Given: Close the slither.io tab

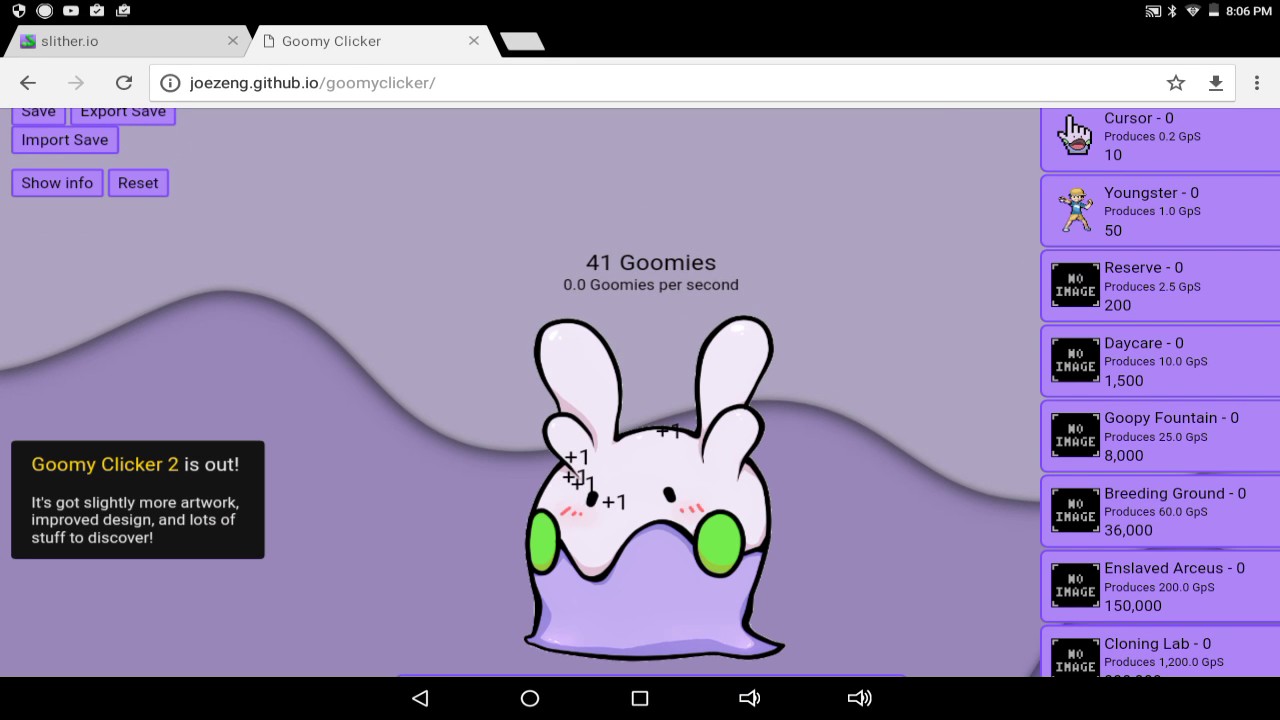Looking at the screenshot, I should pos(233,41).
